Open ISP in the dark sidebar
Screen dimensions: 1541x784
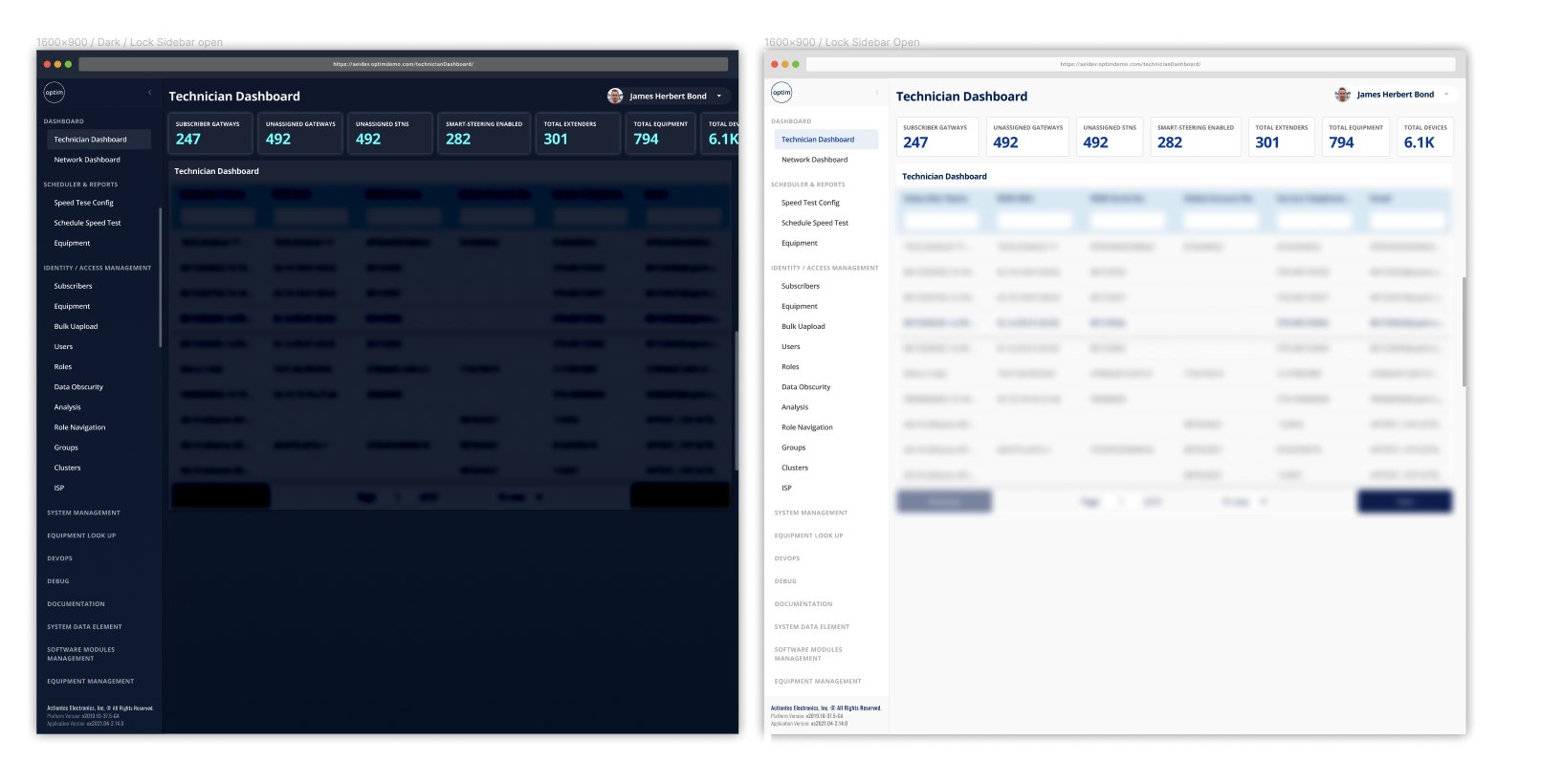[x=59, y=488]
